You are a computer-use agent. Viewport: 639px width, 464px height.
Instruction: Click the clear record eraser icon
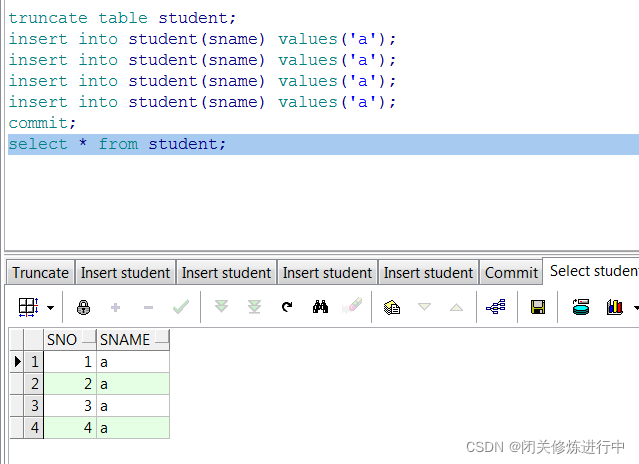click(x=353, y=306)
